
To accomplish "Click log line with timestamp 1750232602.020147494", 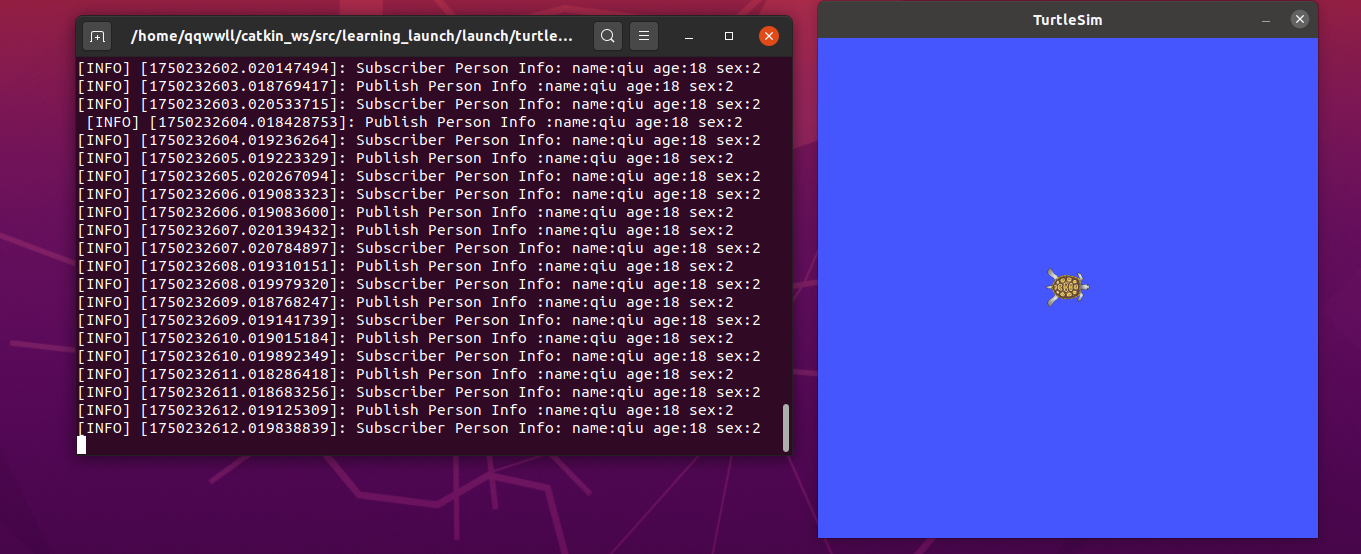I will click(419, 68).
